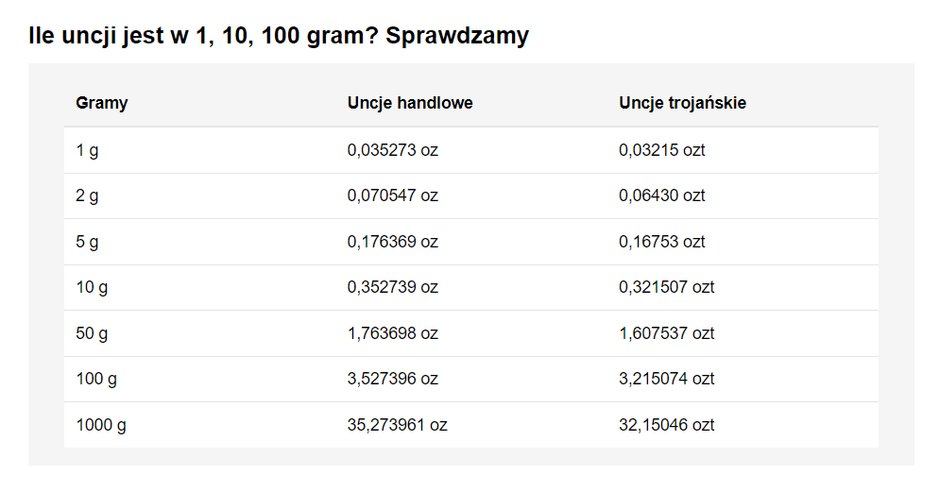940x492 pixels.
Task: Click the 3,215074 ozt value
Action: point(667,379)
